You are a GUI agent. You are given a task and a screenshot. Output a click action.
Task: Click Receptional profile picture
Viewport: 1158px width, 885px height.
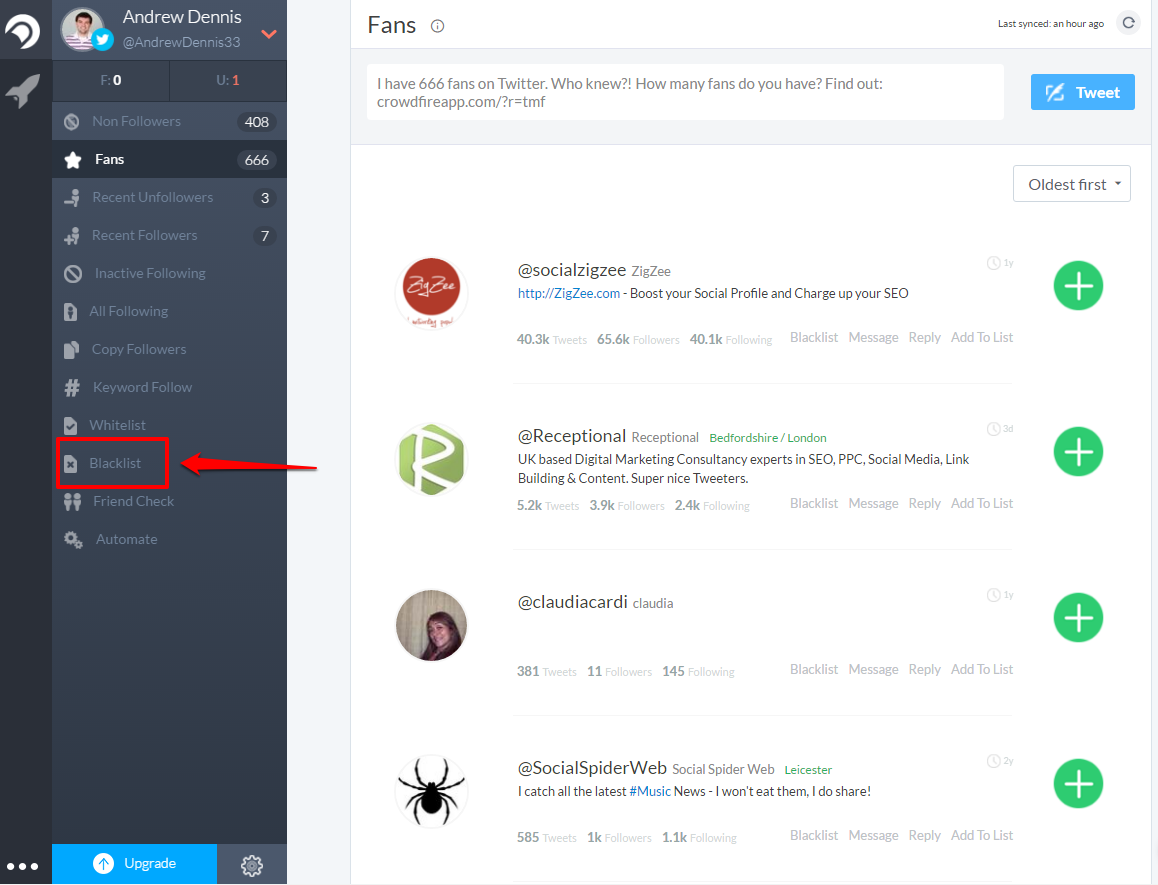[431, 459]
